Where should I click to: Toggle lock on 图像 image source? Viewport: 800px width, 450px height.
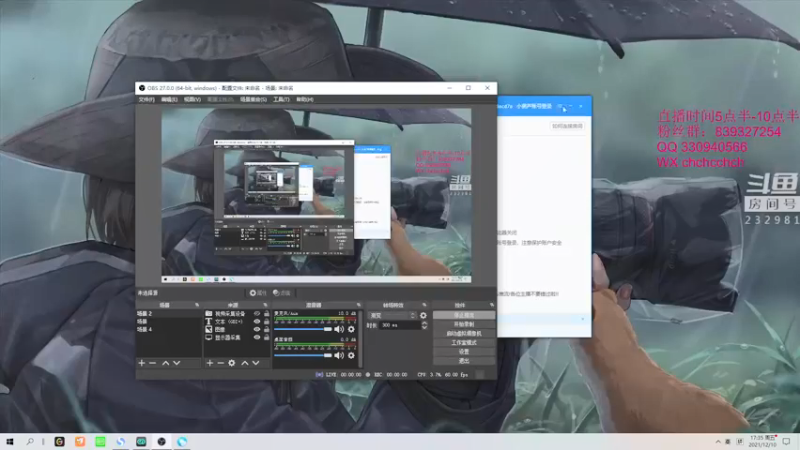point(266,330)
